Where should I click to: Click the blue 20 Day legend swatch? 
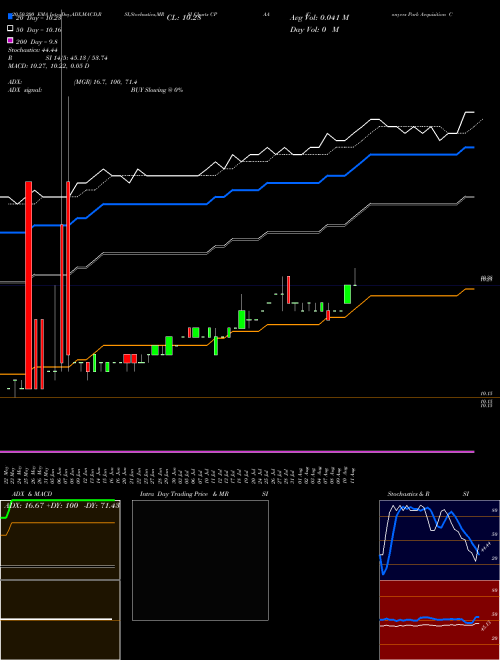coord(11,17)
